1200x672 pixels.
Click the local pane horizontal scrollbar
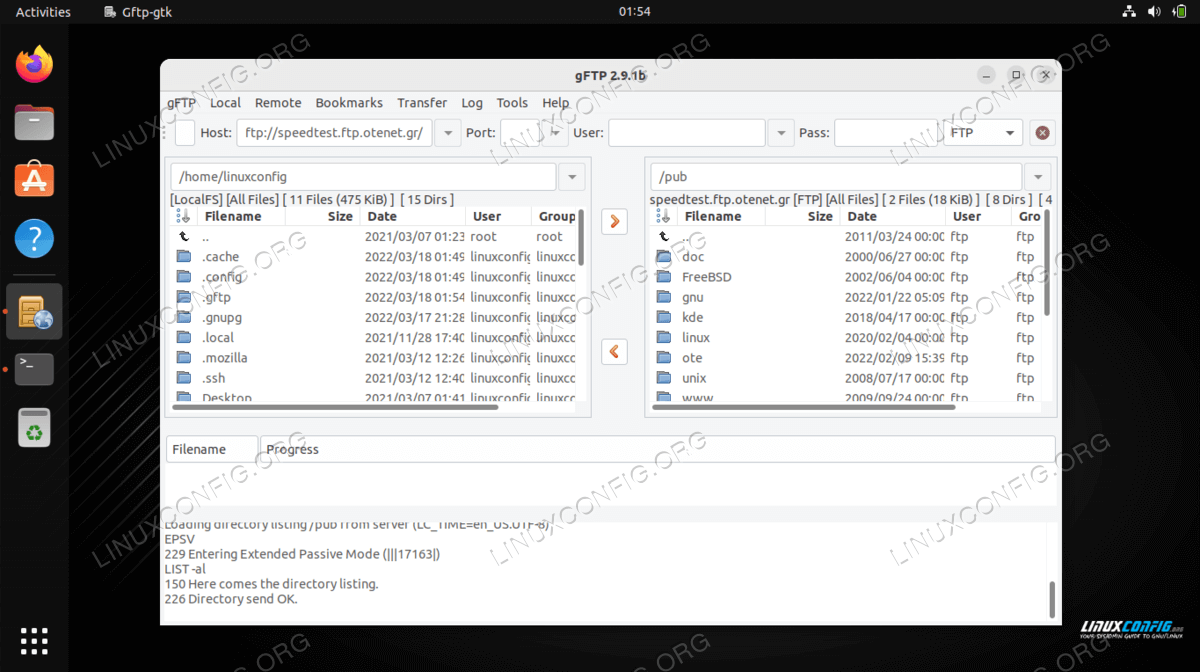click(336, 407)
